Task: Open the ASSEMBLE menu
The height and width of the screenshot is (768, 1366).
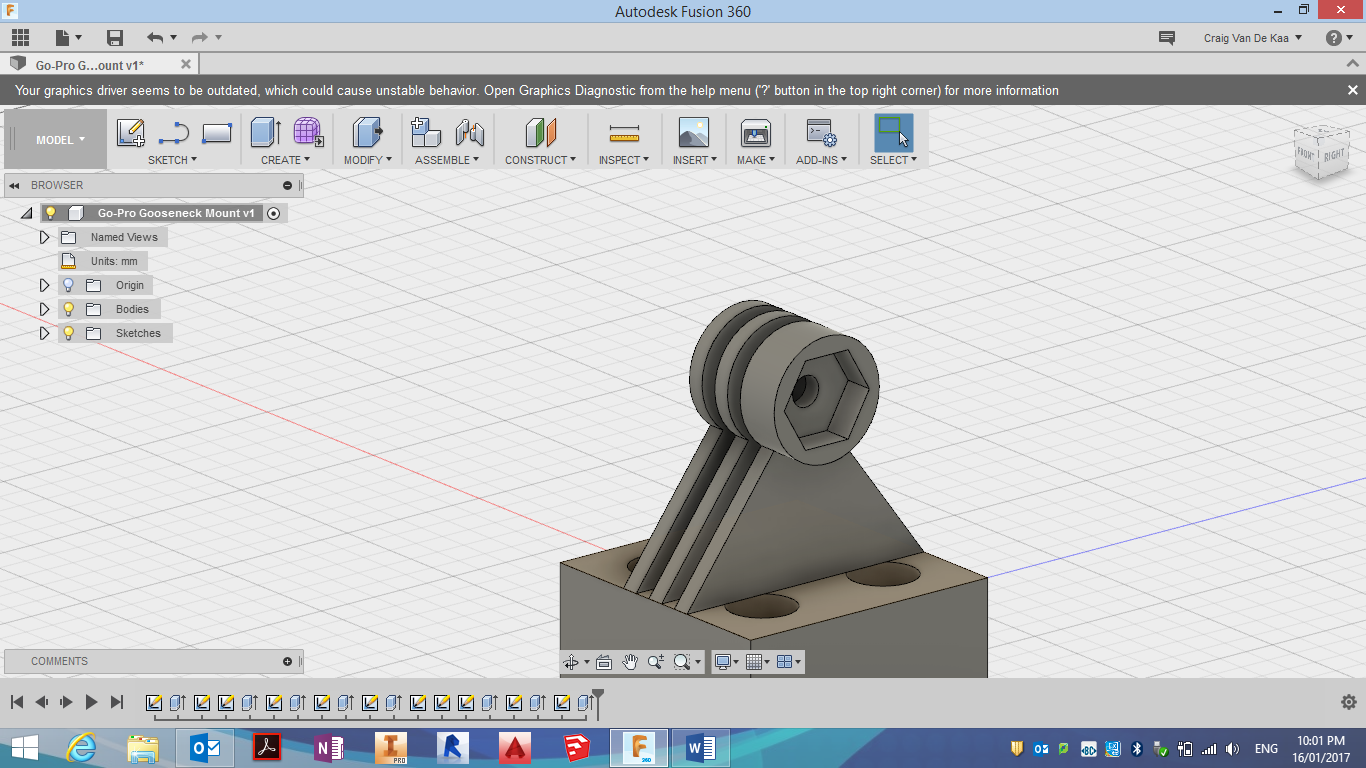Action: tap(447, 160)
